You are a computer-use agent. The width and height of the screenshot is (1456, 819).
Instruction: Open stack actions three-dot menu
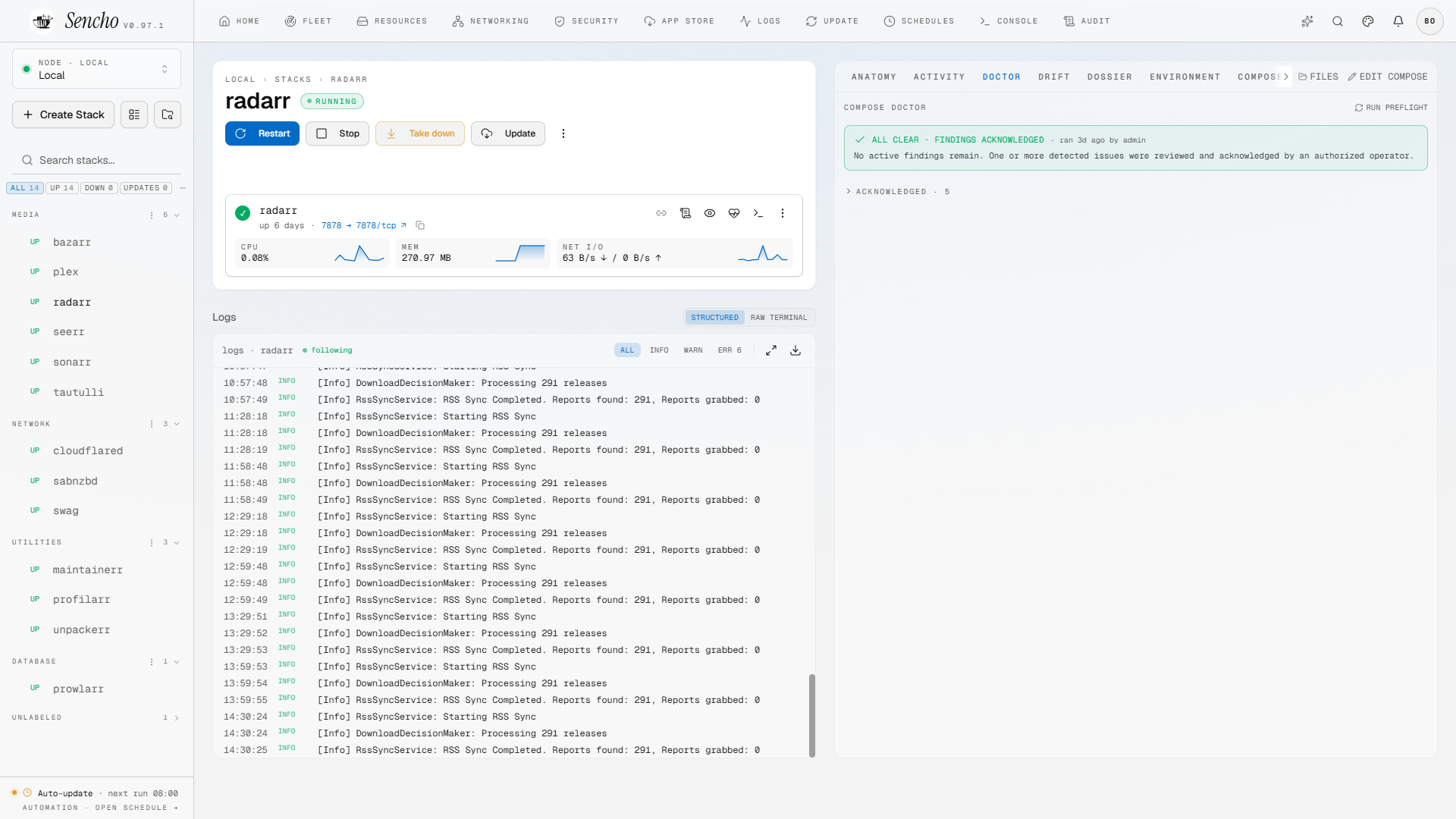point(563,133)
